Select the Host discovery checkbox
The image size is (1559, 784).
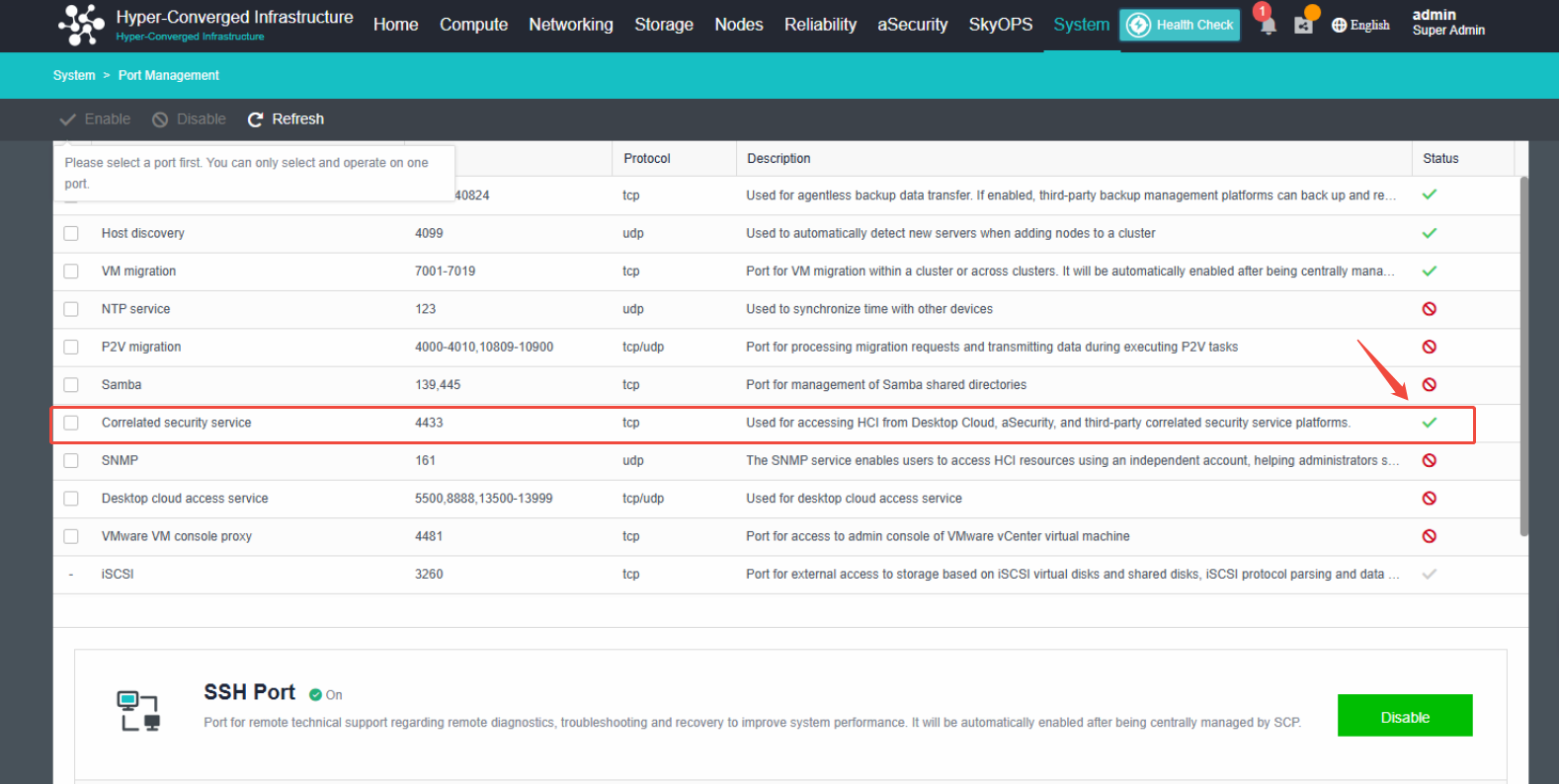click(71, 233)
